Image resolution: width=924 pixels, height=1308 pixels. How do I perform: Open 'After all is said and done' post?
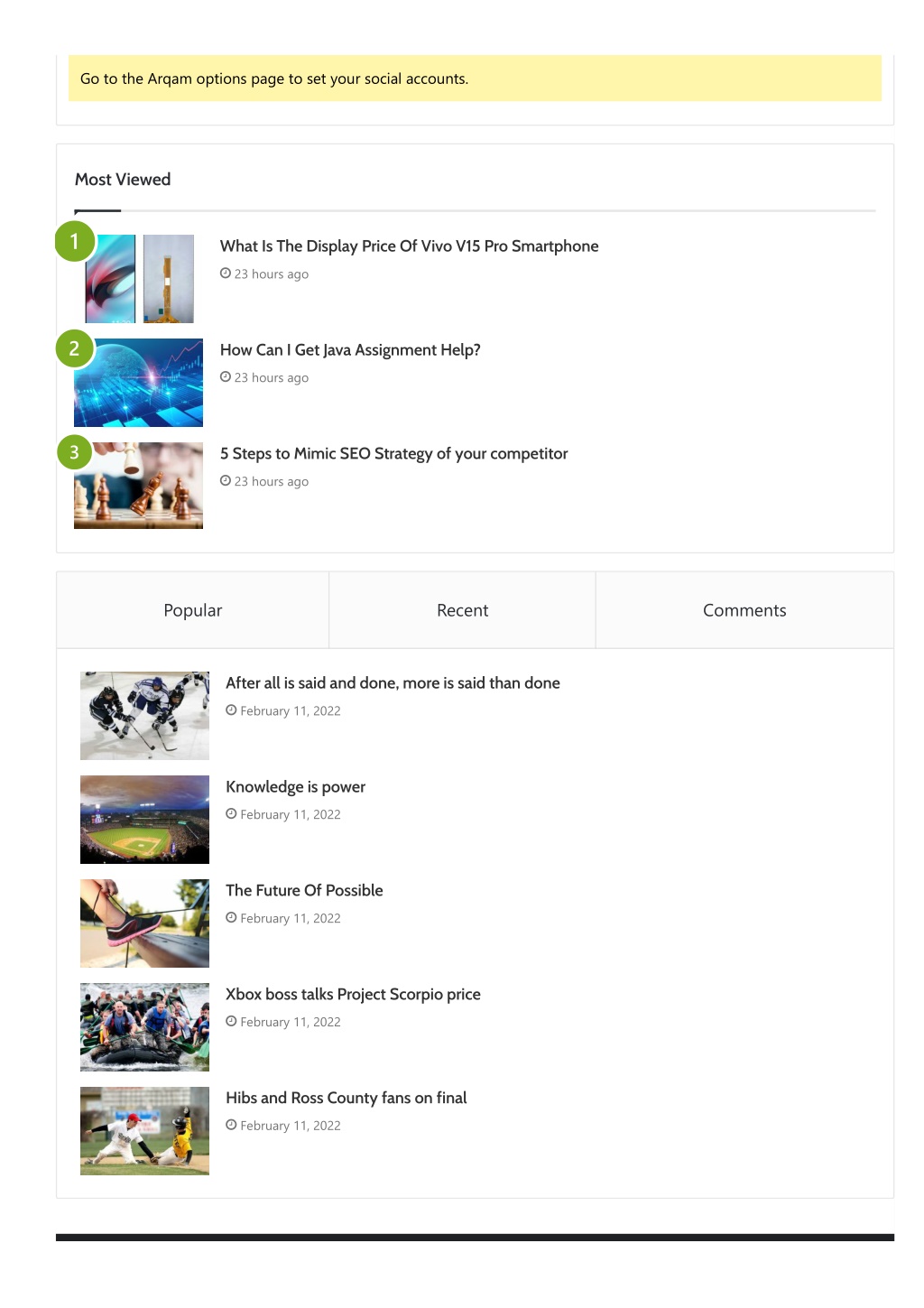393,683
